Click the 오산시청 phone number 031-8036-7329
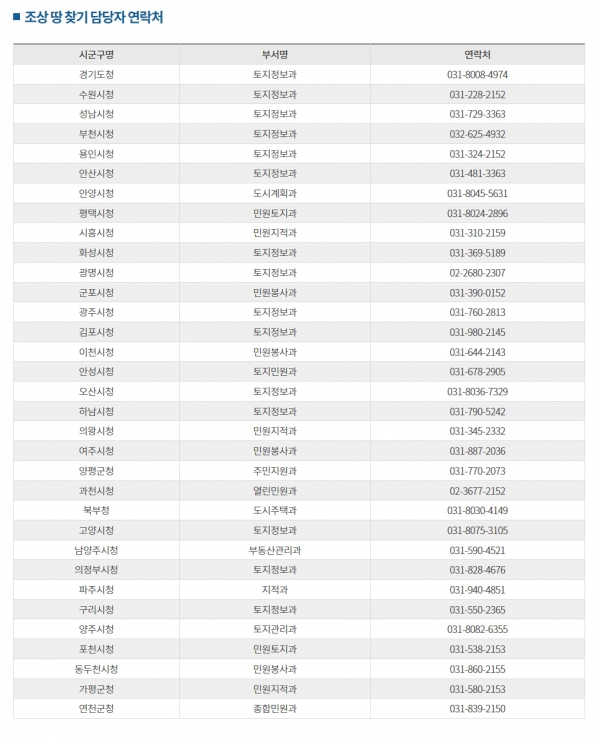Screen dimensions: 600x738 click(x=477, y=392)
